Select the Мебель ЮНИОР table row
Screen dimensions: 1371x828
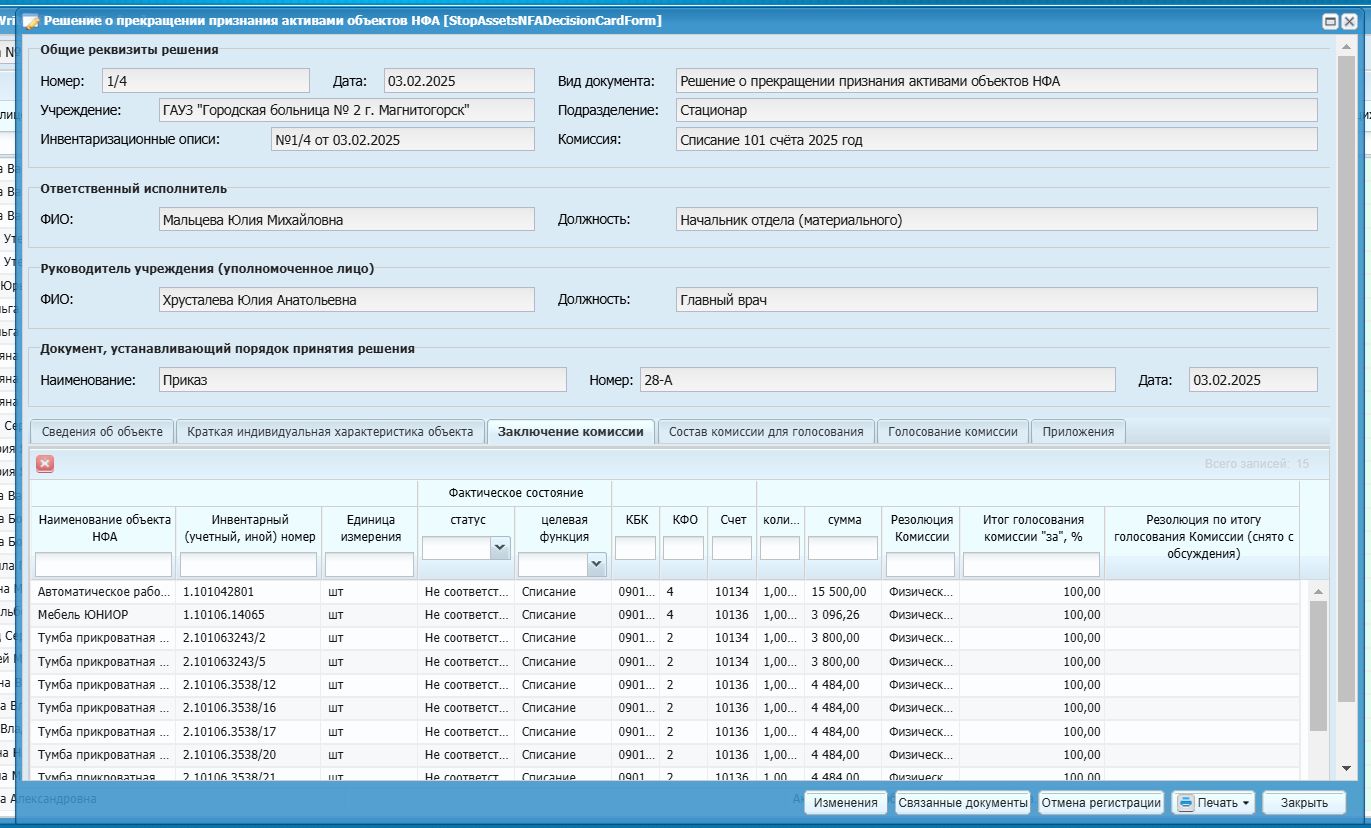pyautogui.click(x=668, y=615)
